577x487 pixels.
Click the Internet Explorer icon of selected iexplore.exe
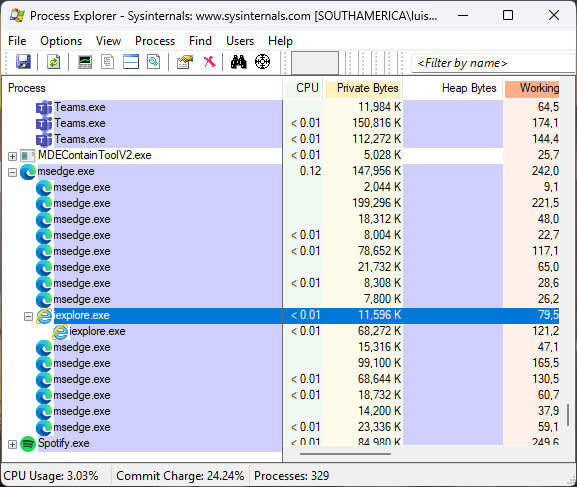(45, 316)
